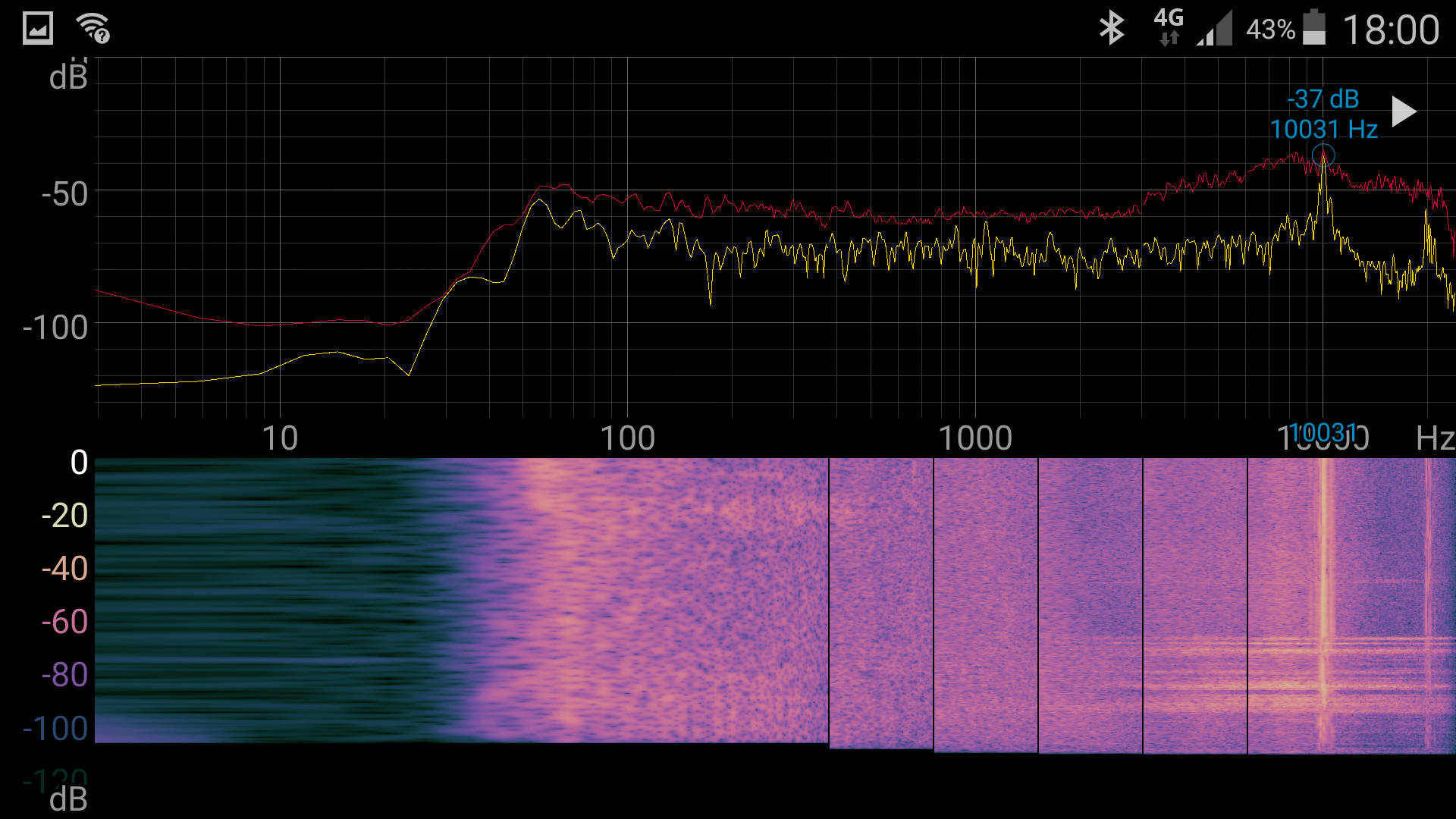Tap the blue 10031 frequency axis marker
The image size is (1456, 819).
click(1322, 432)
